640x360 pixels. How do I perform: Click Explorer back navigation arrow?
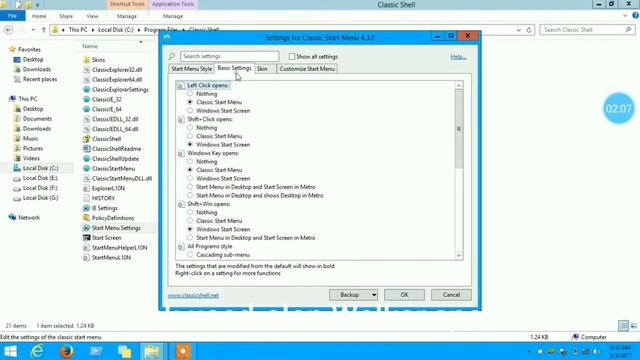[x=9, y=30]
